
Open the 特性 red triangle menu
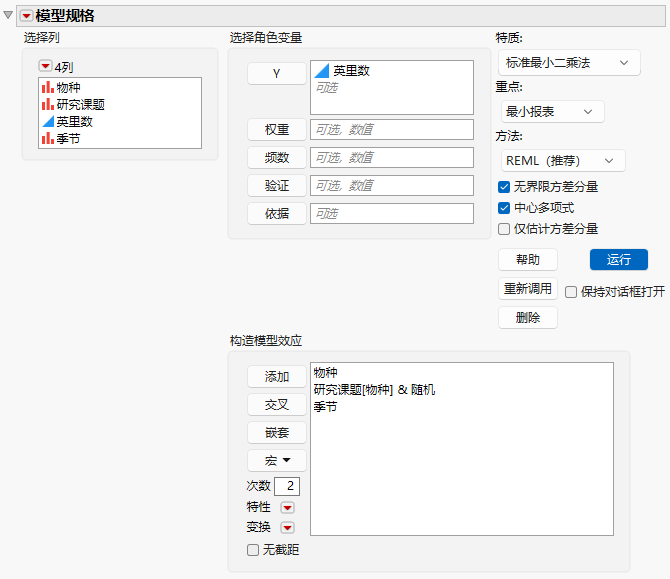pyautogui.click(x=287, y=508)
